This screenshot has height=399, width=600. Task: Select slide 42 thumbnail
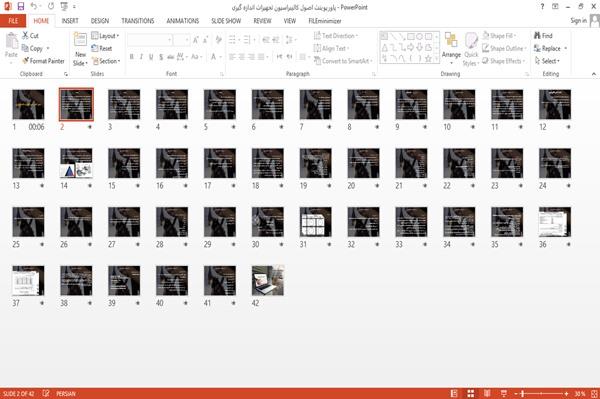pos(268,281)
